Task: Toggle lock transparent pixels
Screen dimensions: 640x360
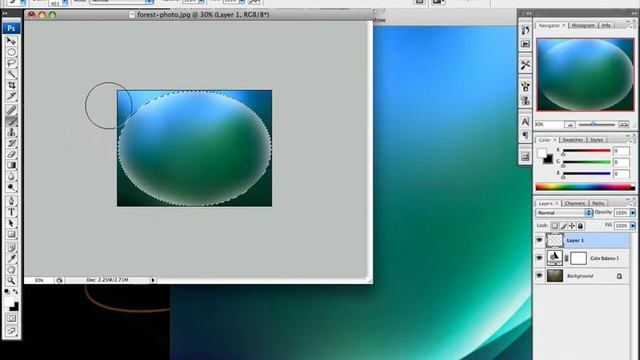Action: point(555,226)
